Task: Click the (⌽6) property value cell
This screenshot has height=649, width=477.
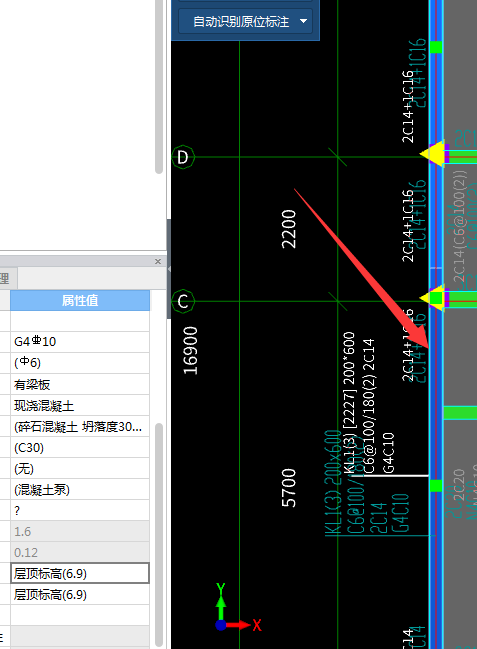Action: point(80,363)
